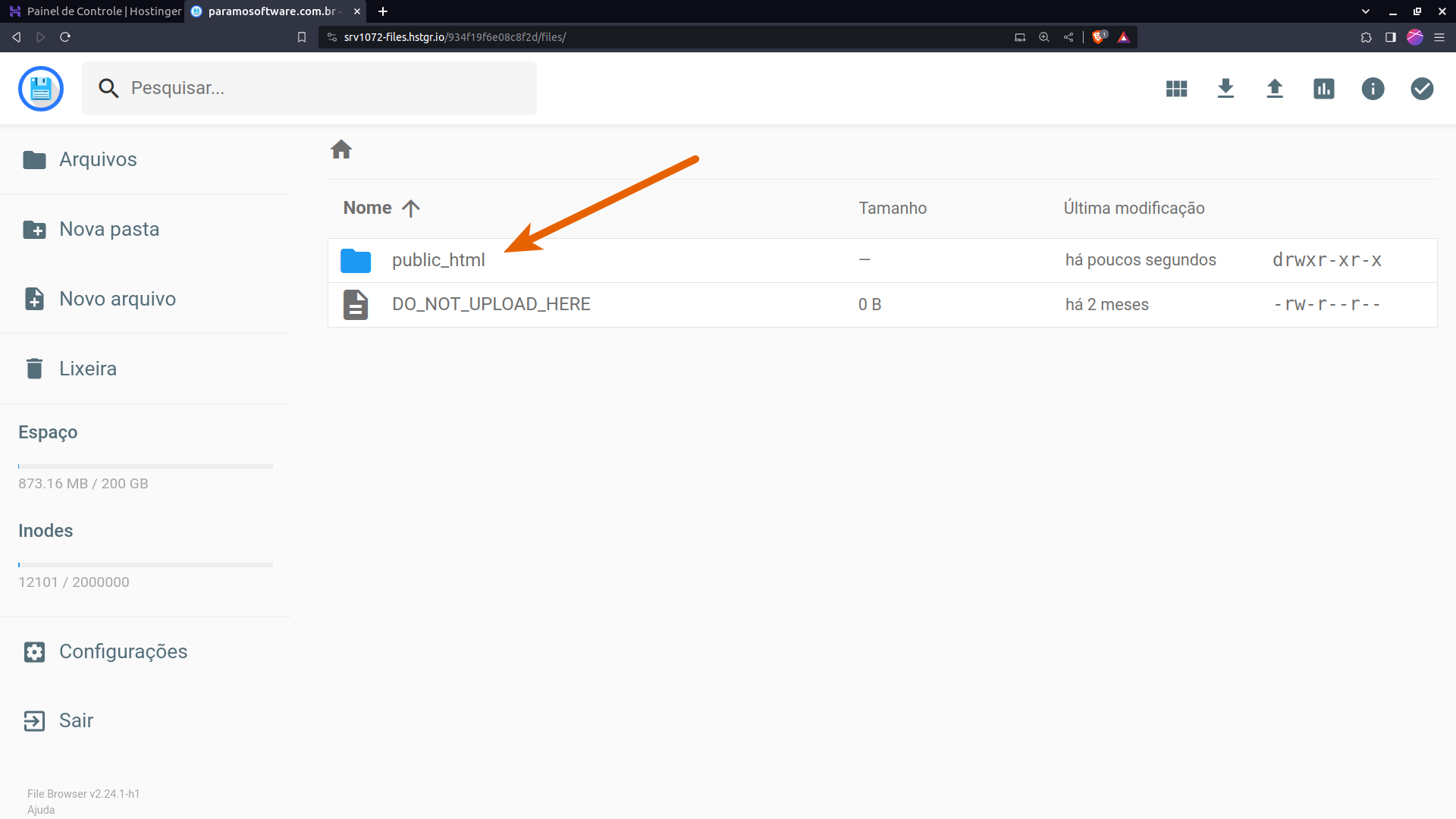Click 'há poucos segundos' modification time

coord(1141,260)
